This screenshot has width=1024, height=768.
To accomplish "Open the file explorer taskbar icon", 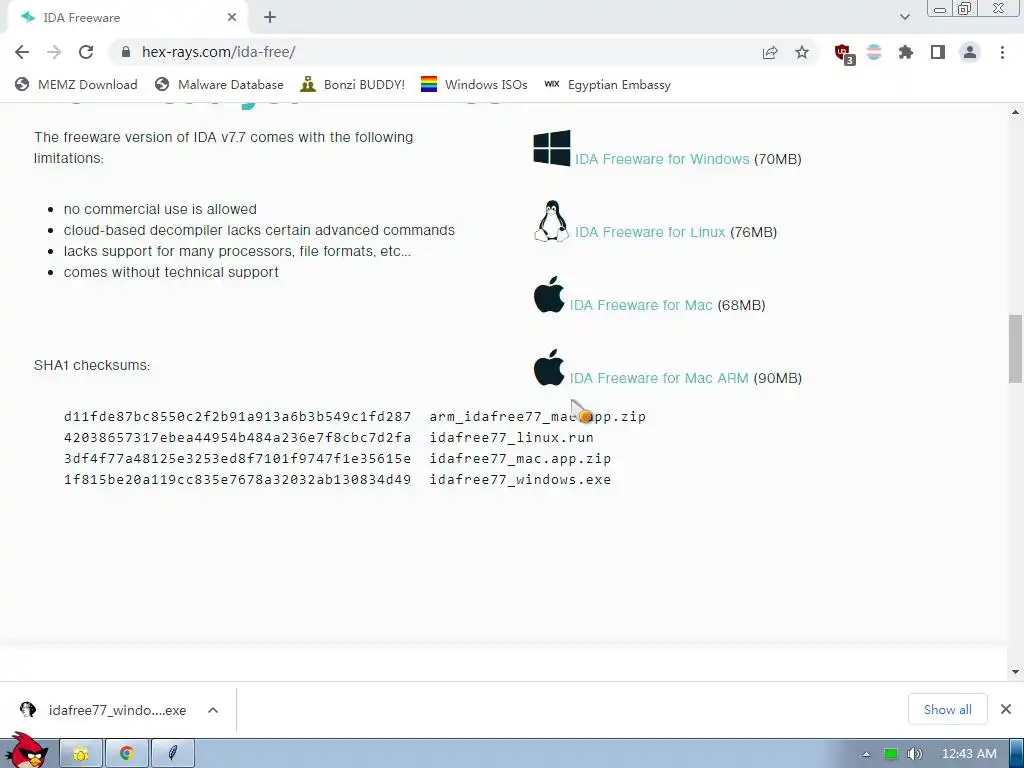I will click(x=81, y=754).
